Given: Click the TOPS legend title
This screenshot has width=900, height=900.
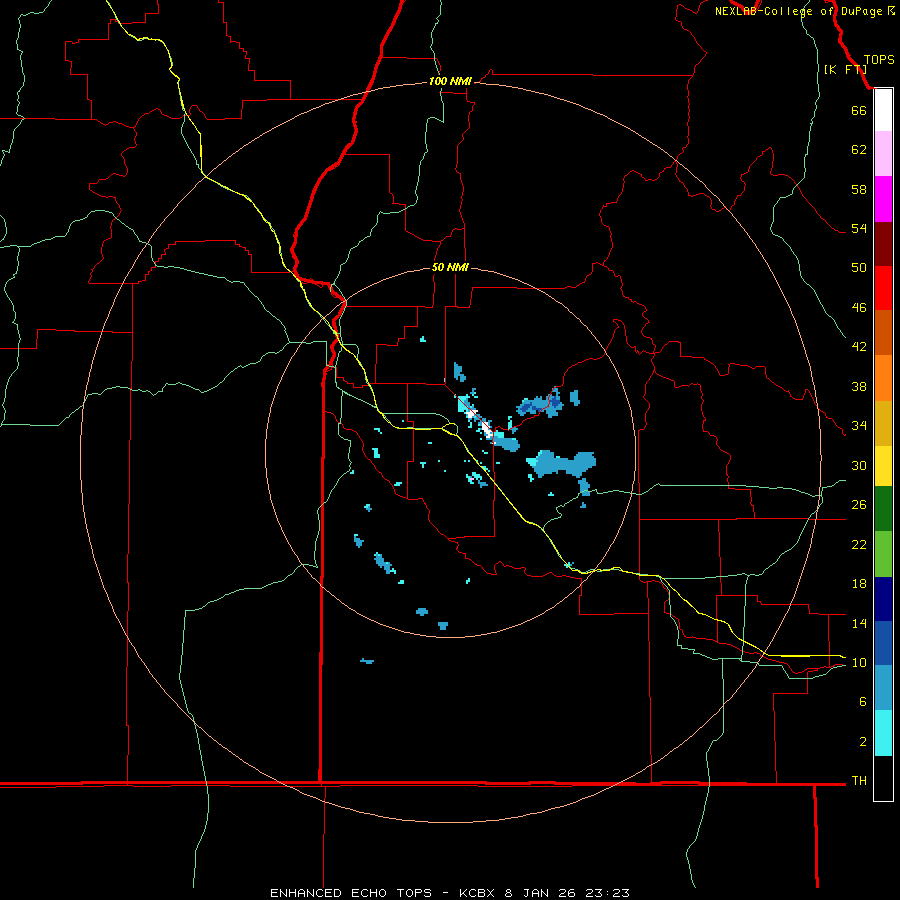Looking at the screenshot, I should [879, 59].
